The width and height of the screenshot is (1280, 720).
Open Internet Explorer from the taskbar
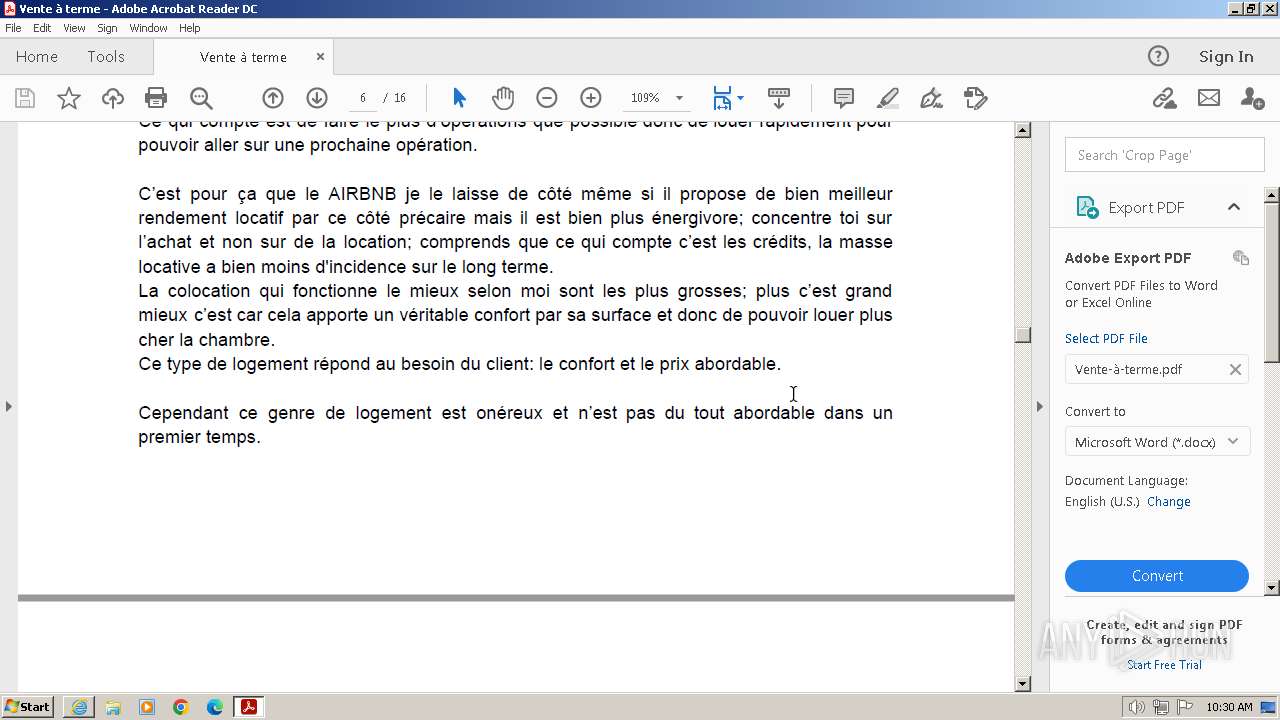coord(79,707)
